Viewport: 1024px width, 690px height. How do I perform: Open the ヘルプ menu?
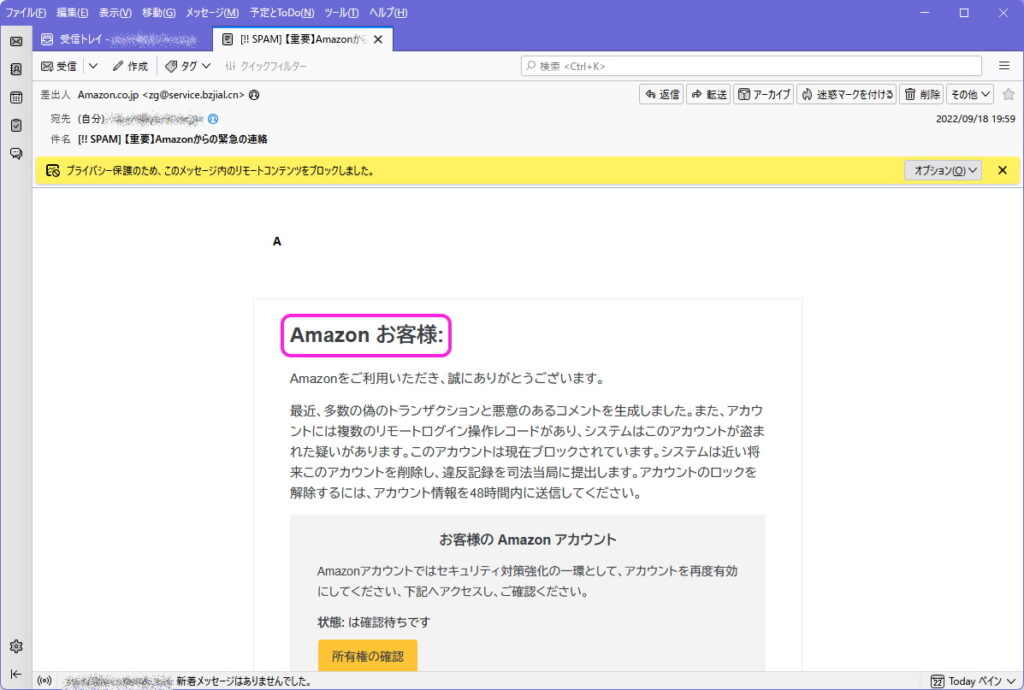388,12
